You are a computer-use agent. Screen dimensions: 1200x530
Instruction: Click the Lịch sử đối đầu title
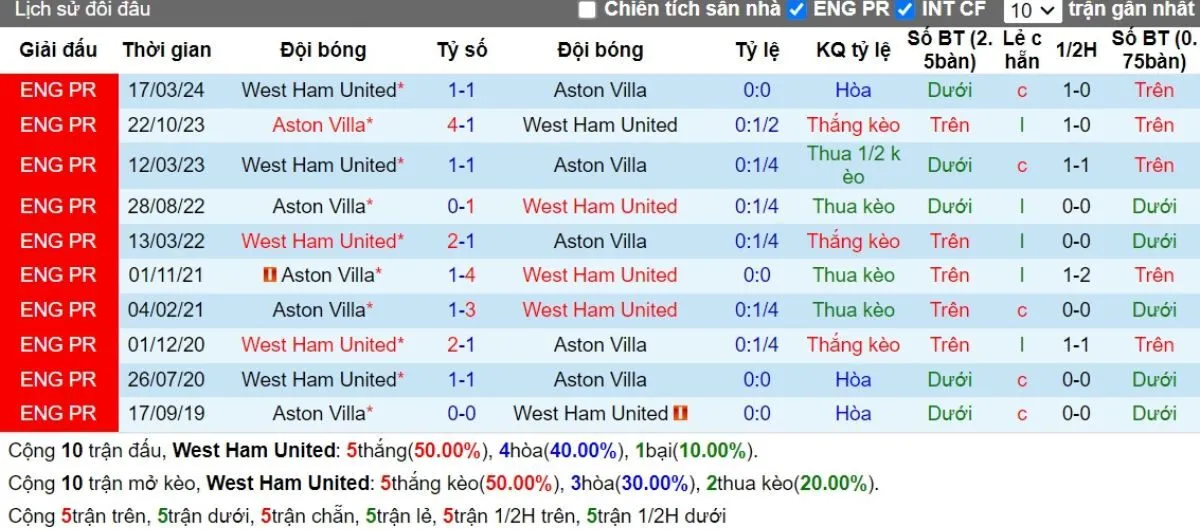click(x=83, y=10)
